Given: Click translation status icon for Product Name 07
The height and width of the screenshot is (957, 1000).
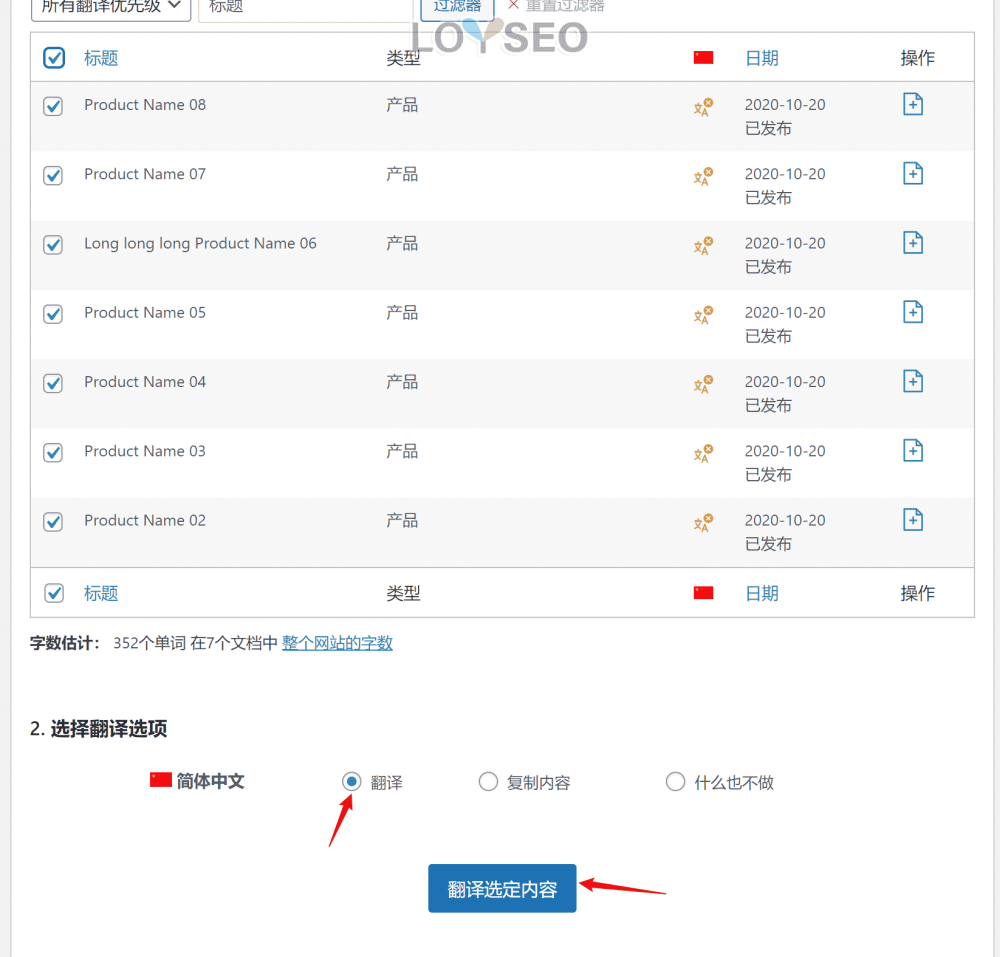Looking at the screenshot, I should coord(703,177).
